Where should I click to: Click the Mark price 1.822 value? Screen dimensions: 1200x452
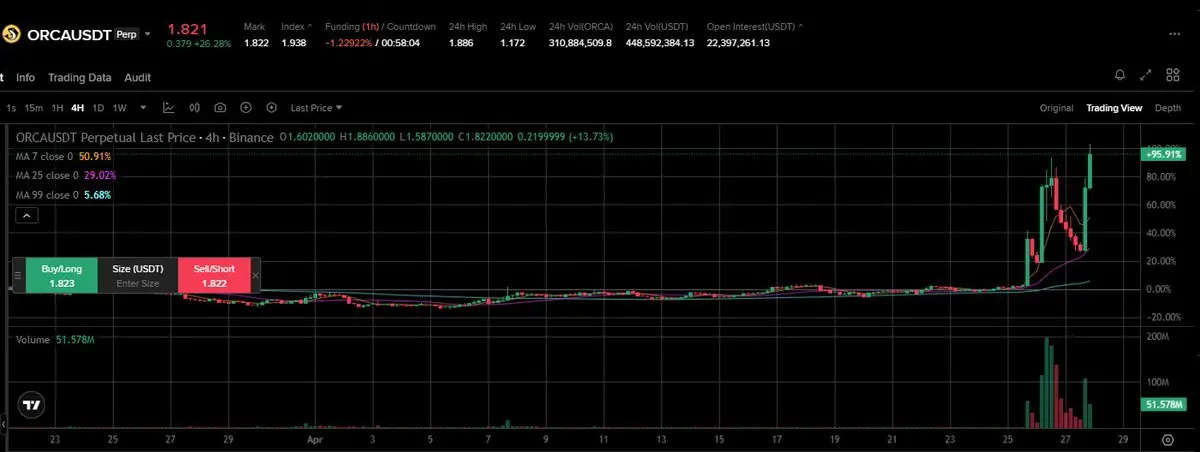click(x=255, y=42)
